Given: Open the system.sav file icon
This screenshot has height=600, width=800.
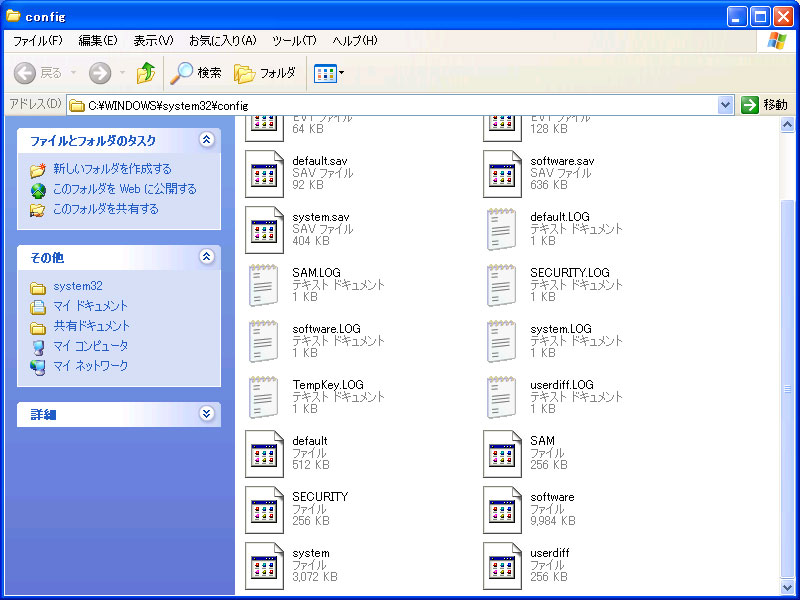Looking at the screenshot, I should 264,228.
